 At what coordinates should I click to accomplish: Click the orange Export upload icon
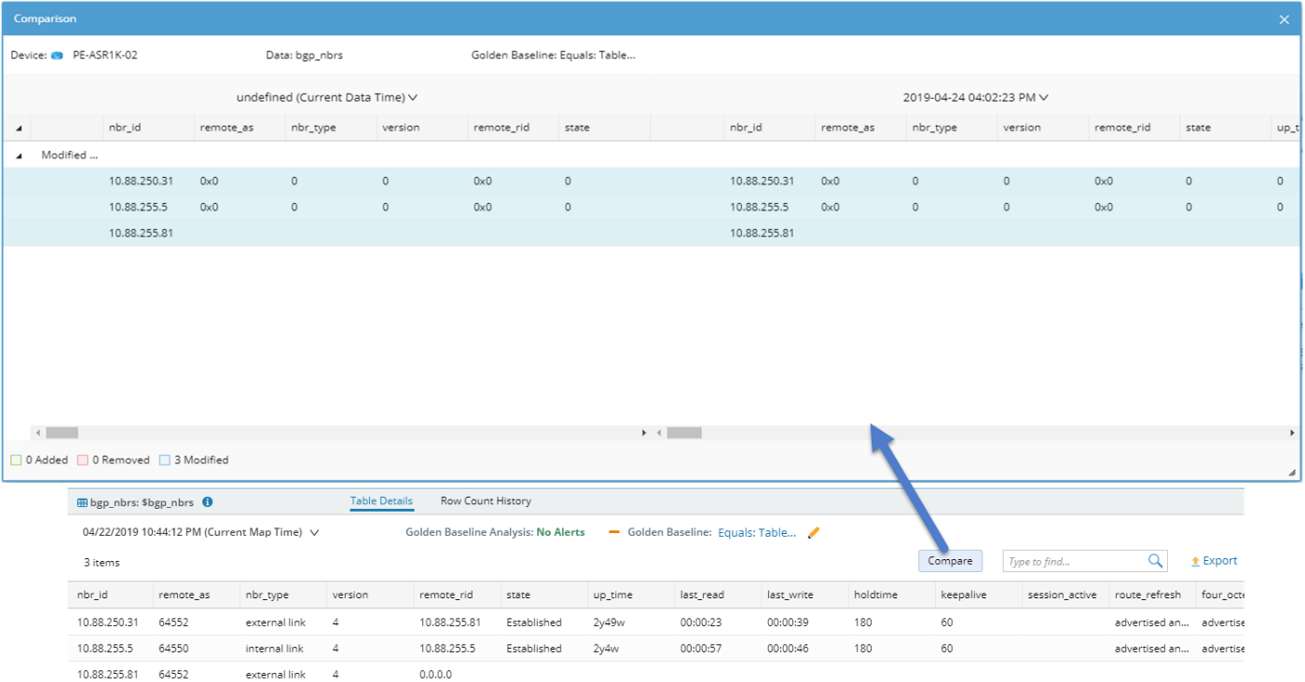pos(1195,560)
